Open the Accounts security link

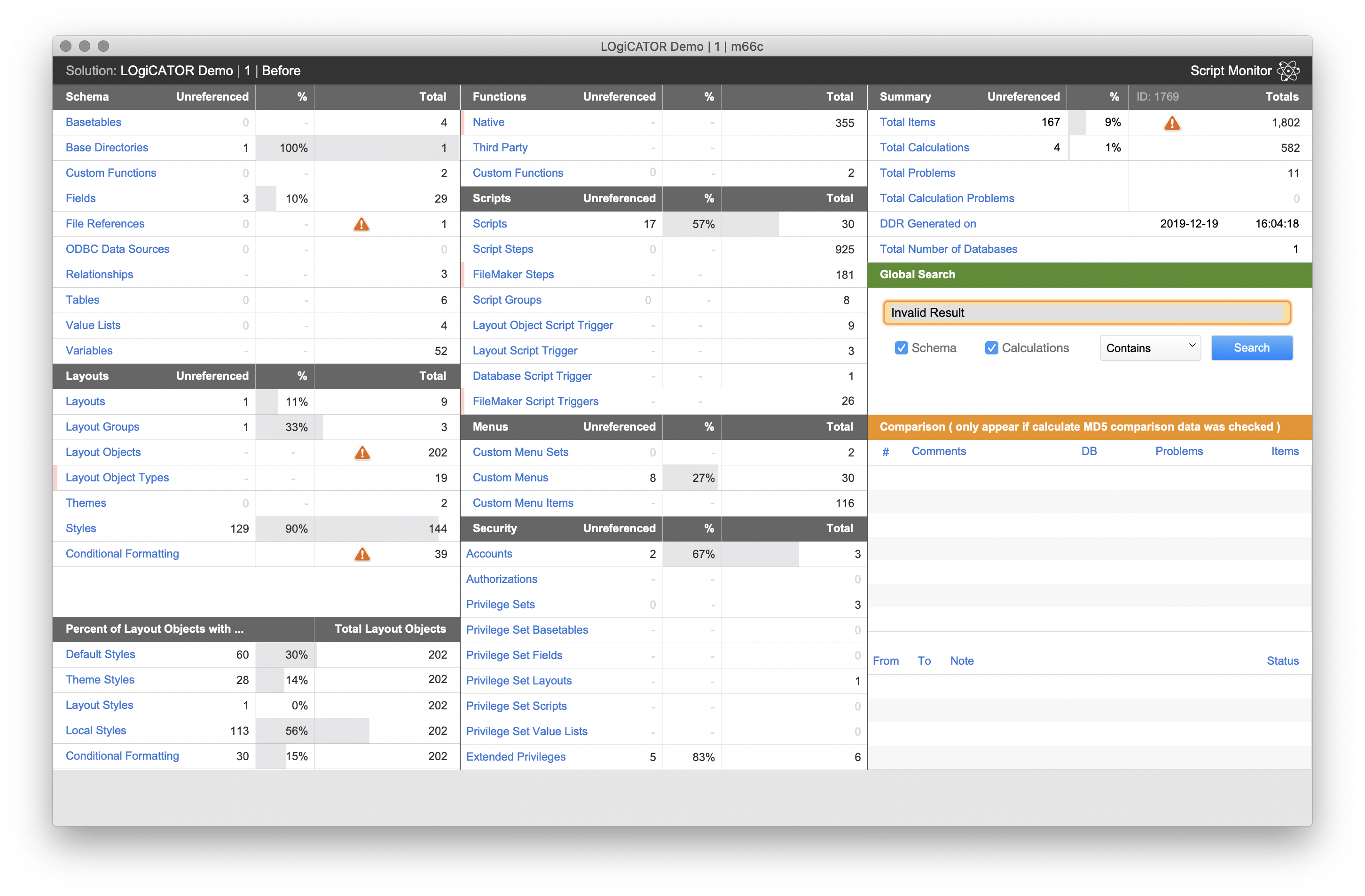click(x=489, y=554)
